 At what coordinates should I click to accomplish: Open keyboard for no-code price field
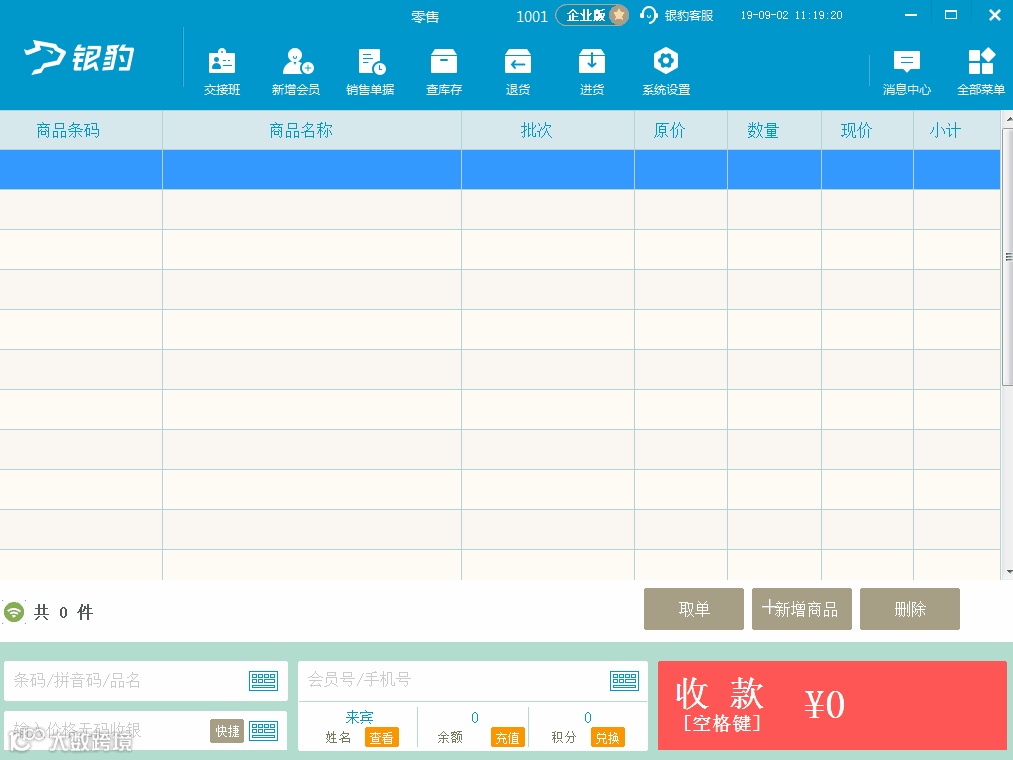coord(264,731)
